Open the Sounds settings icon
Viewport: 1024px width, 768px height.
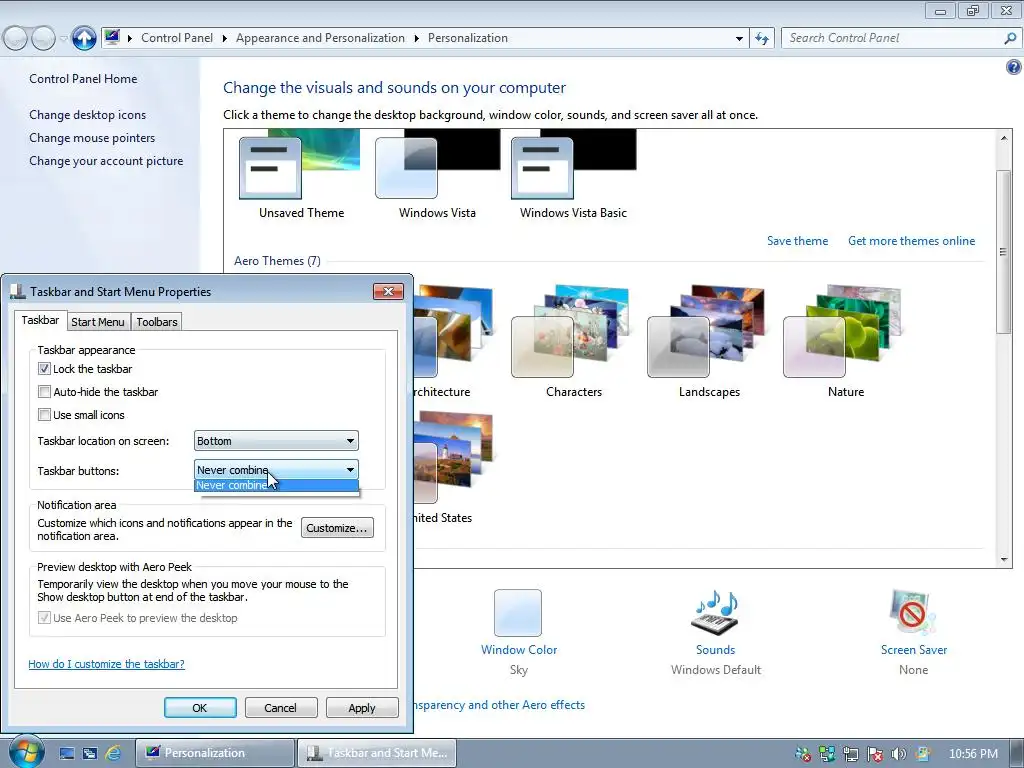715,613
